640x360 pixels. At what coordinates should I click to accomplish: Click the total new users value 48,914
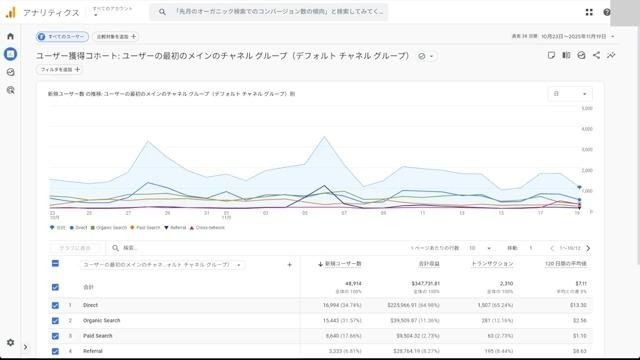(353, 284)
